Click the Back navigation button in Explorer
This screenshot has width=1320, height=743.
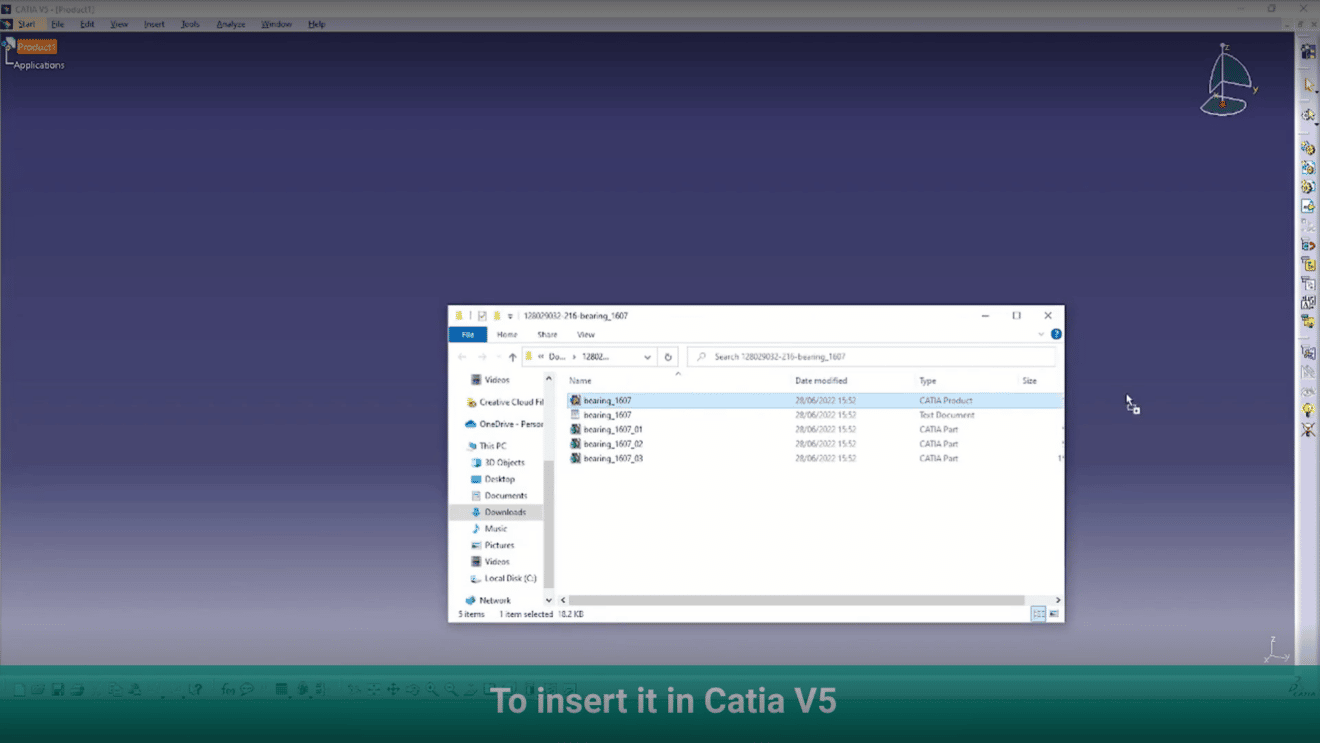pyautogui.click(x=461, y=356)
